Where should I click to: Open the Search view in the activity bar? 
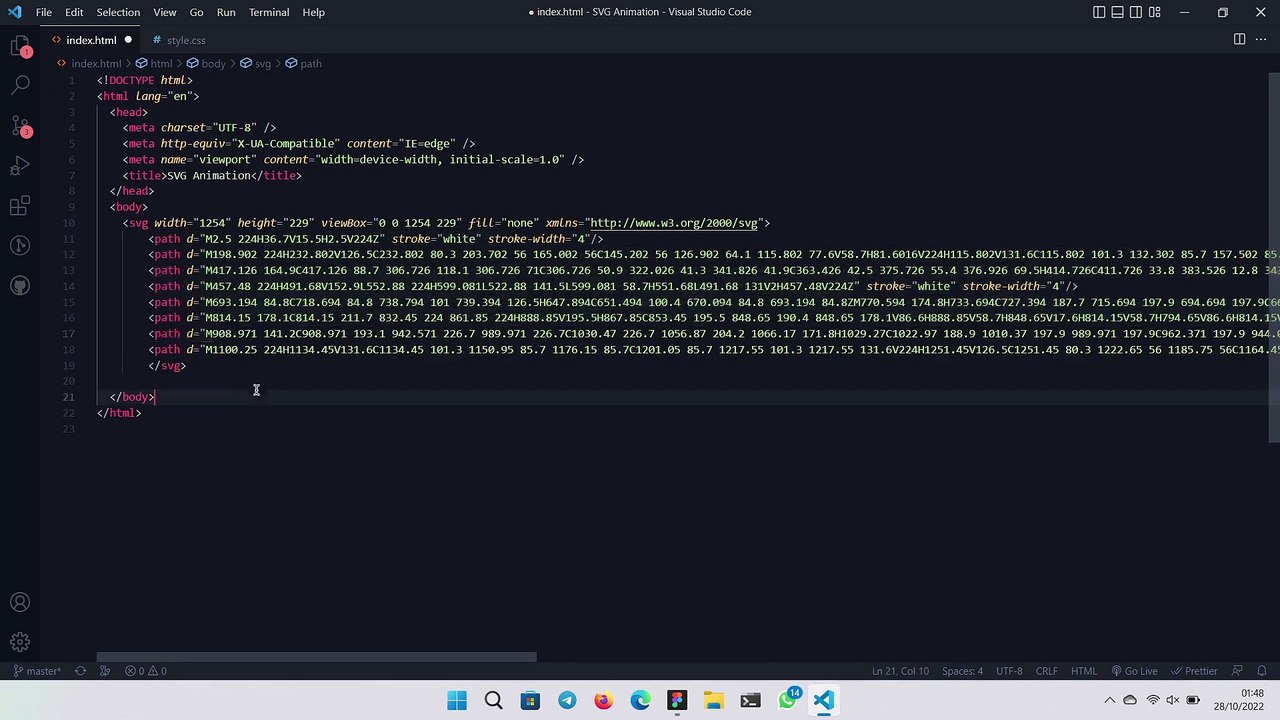(x=20, y=86)
